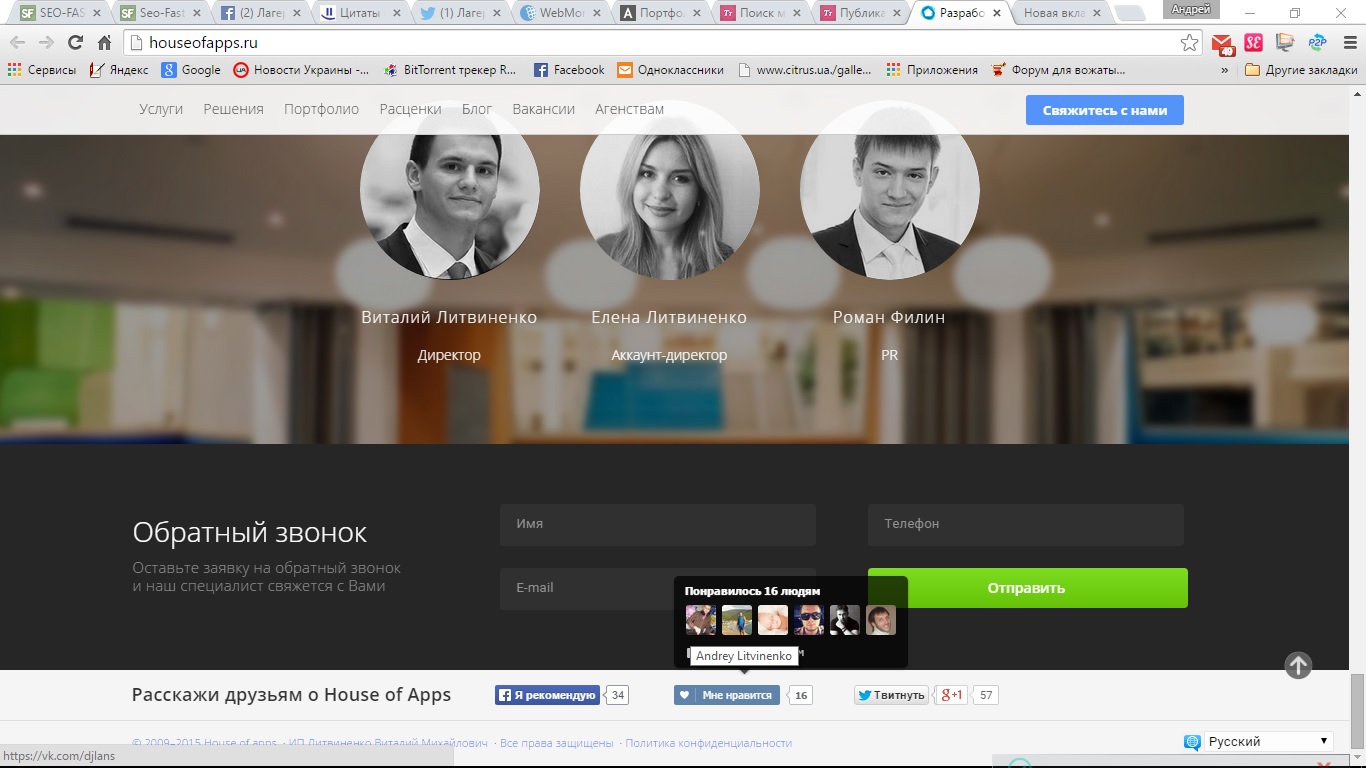Go back using the browser back arrow

[17, 43]
